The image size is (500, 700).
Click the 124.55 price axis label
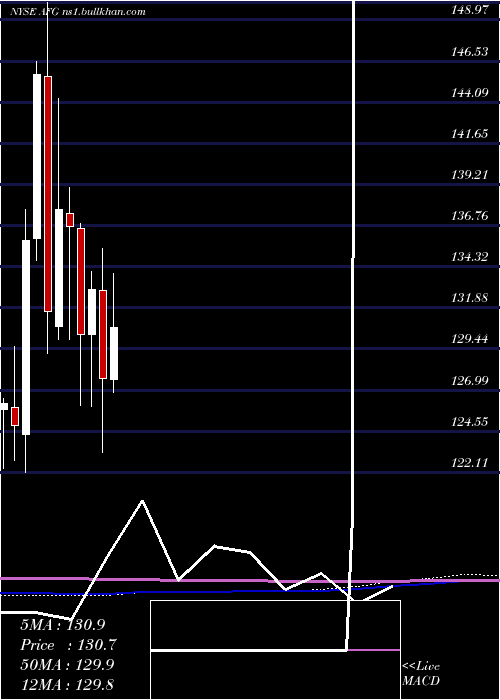[470, 421]
